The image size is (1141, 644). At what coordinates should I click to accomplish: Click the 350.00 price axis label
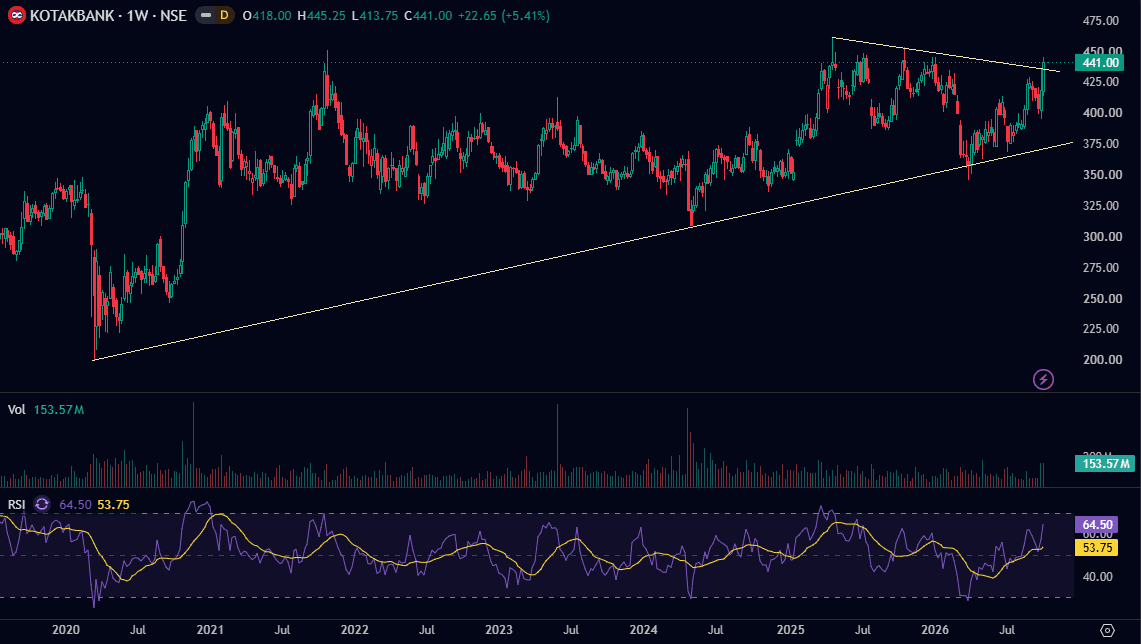(x=1100, y=175)
